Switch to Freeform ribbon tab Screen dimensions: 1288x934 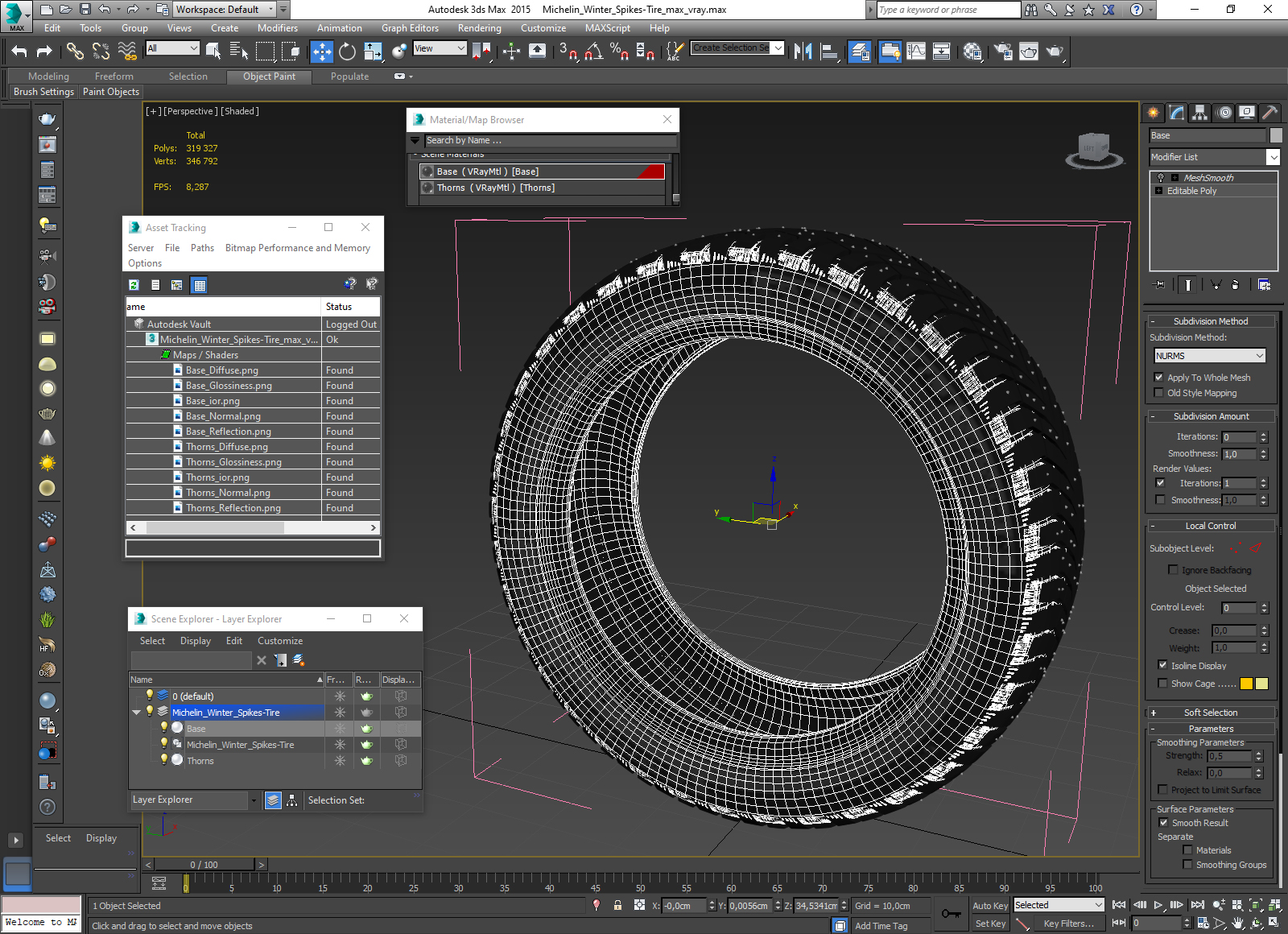click(x=114, y=76)
